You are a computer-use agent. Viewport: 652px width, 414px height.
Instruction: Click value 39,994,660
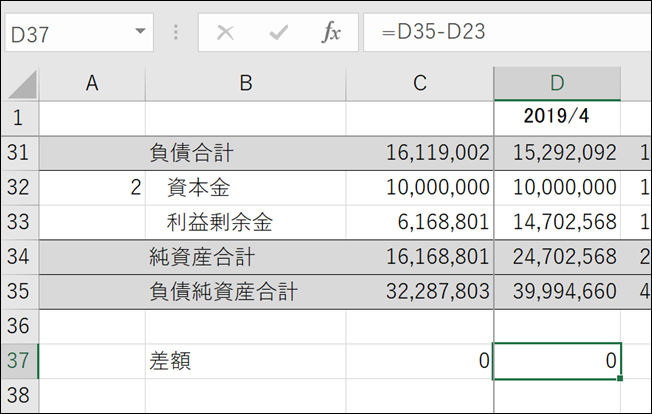(557, 291)
